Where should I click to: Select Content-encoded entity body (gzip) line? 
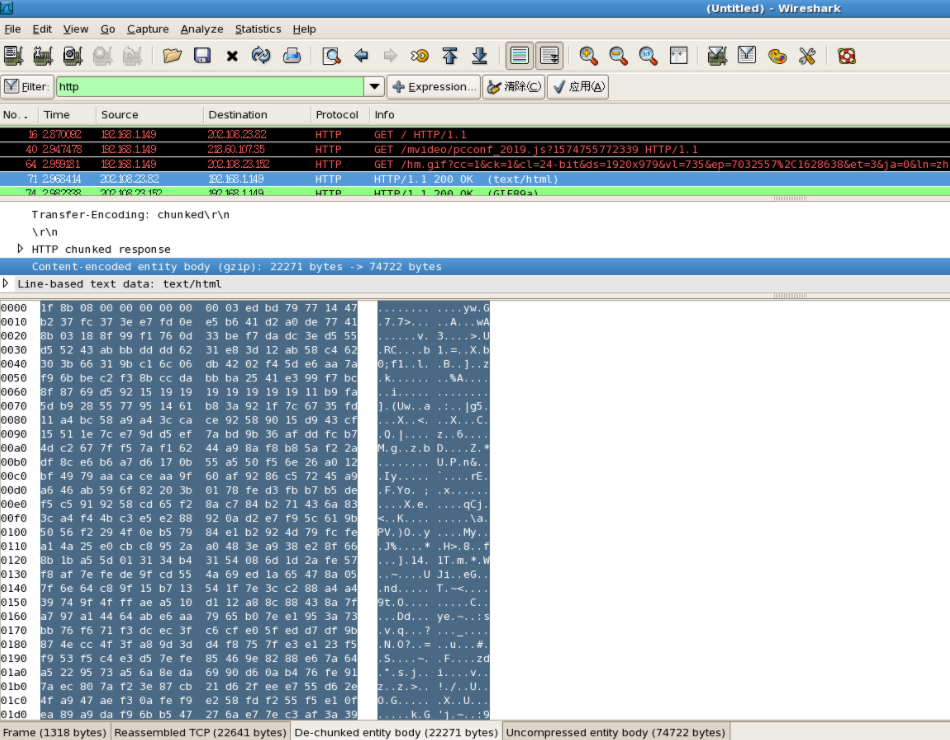coord(475,266)
